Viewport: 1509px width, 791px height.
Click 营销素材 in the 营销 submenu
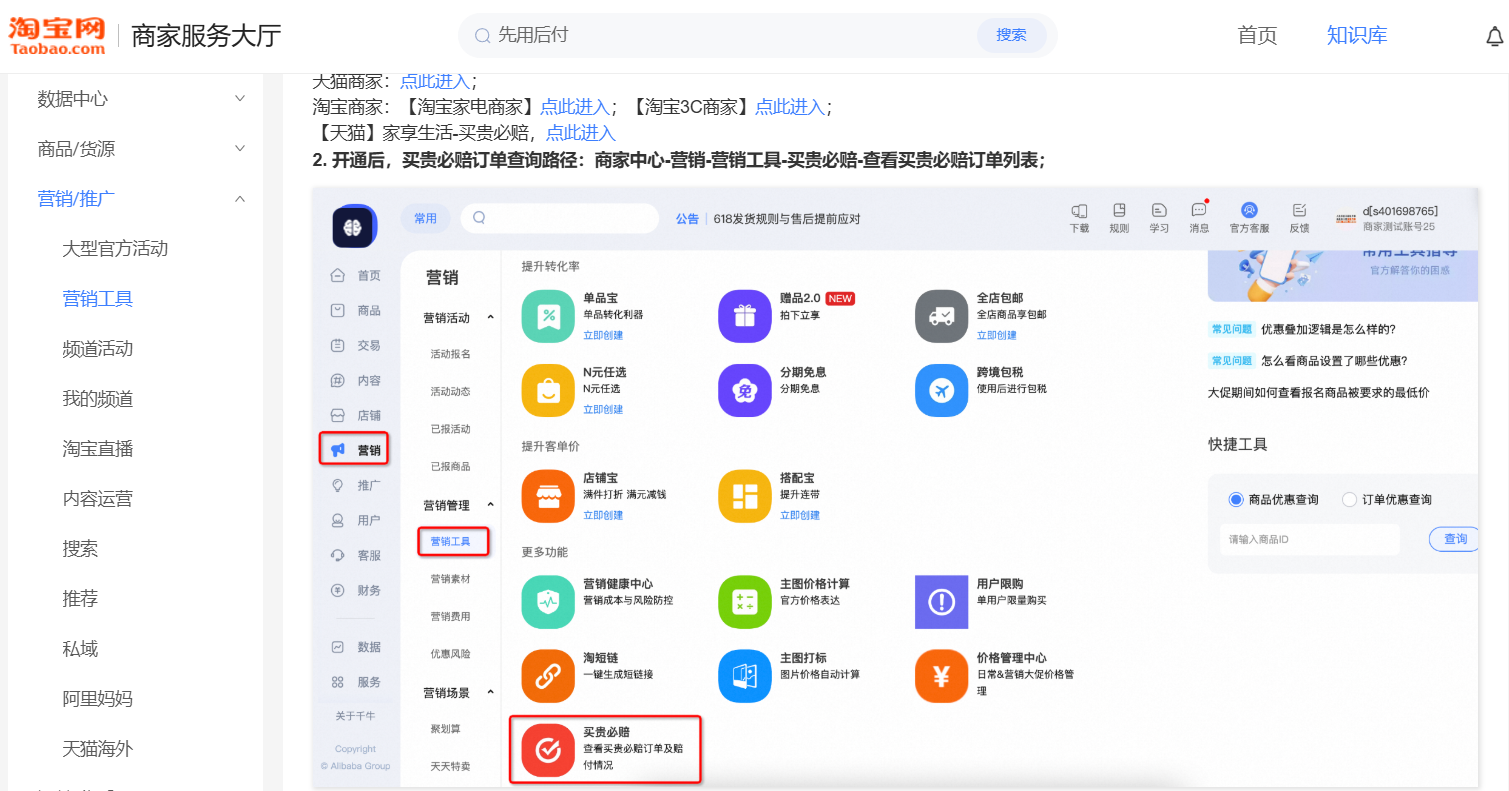tap(450, 579)
